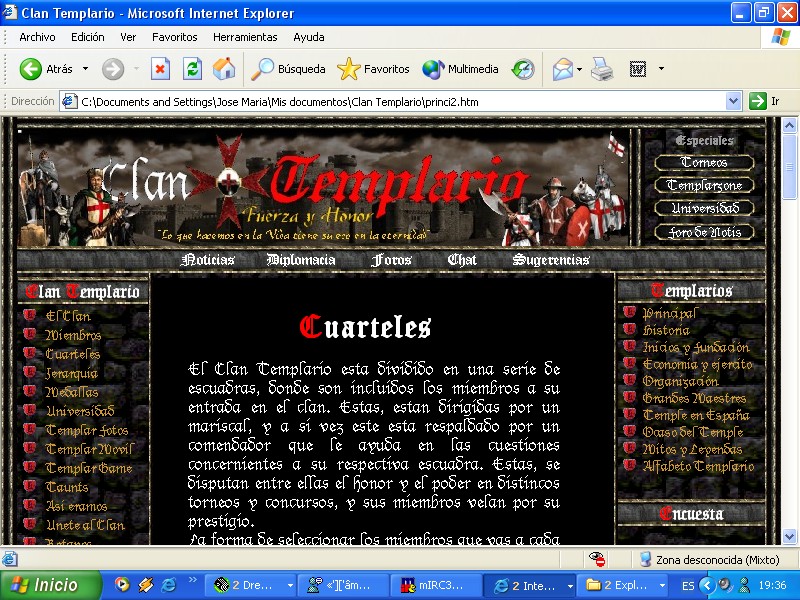Expand the Atrás history dropdown arrow

coord(85,69)
